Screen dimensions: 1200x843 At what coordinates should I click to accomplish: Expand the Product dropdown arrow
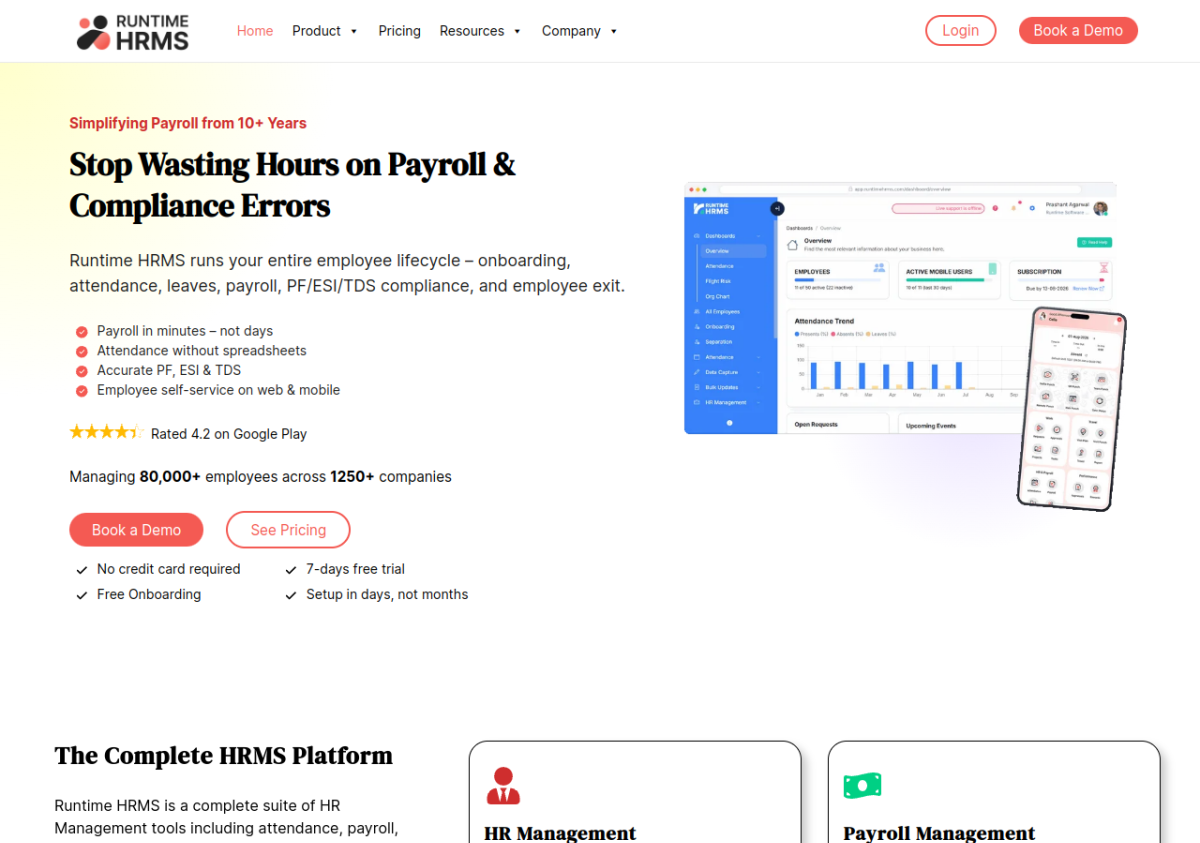click(354, 31)
